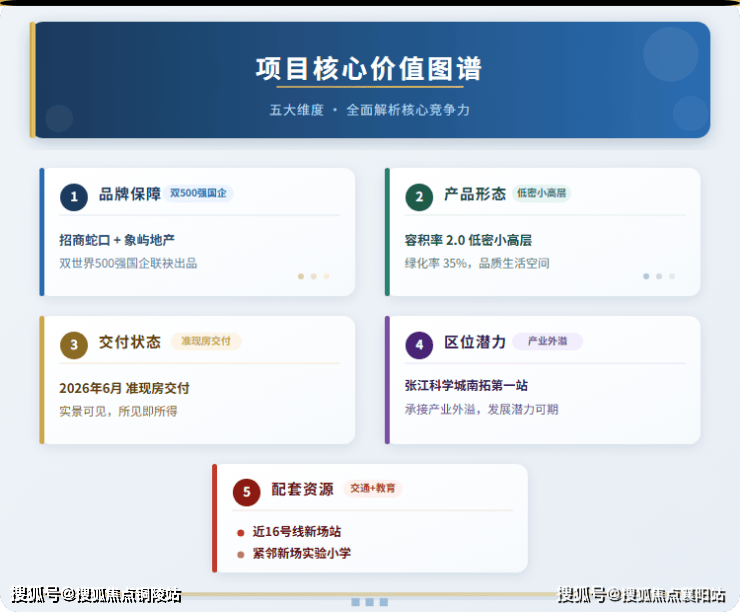The width and height of the screenshot is (740, 612).
Task: Click the subtitle 五大维度 · 全面解析核心竞争力
Action: click(370, 110)
